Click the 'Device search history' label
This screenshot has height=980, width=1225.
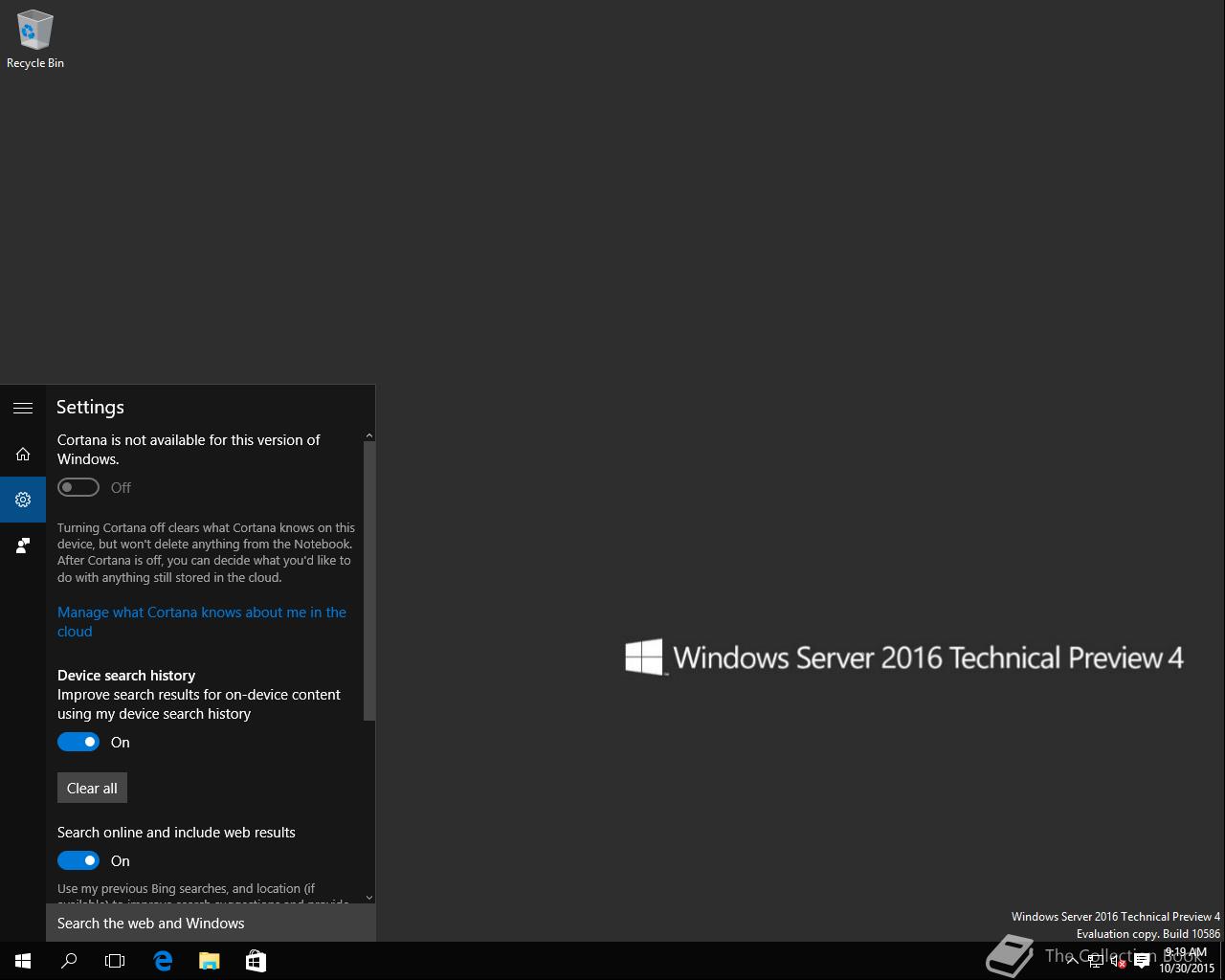[126, 676]
